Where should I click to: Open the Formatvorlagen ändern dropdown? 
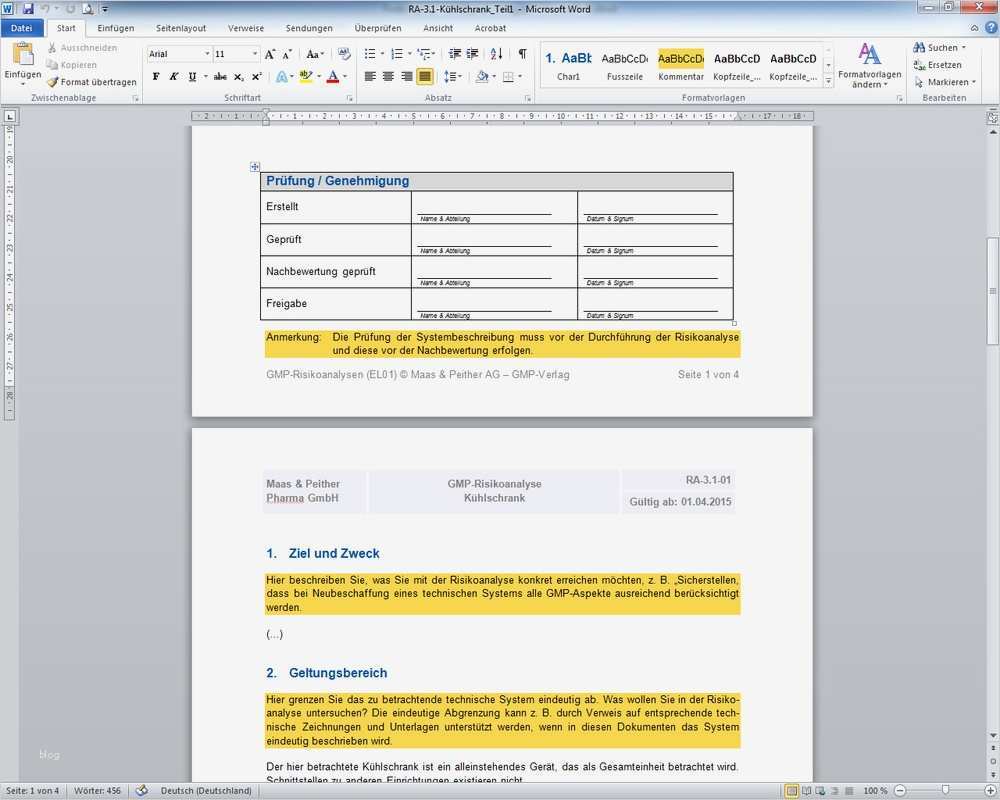click(869, 66)
